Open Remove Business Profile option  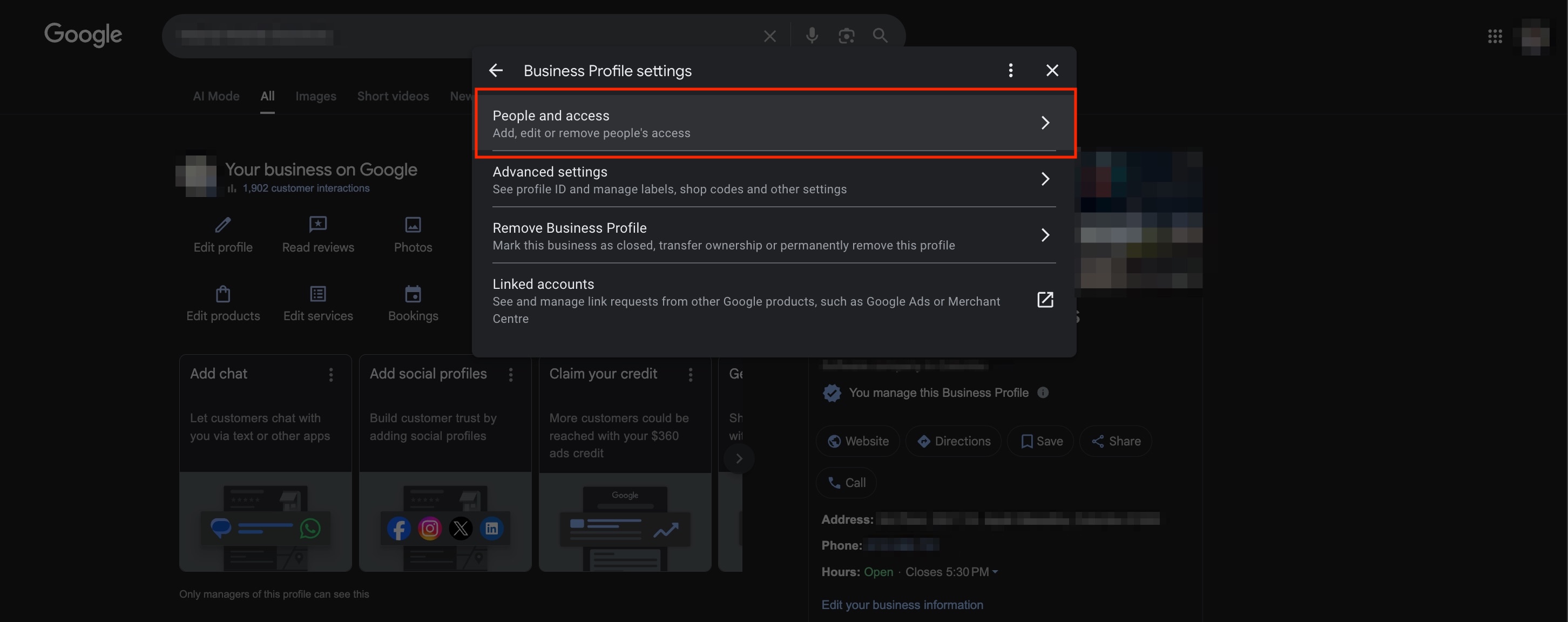click(x=773, y=235)
